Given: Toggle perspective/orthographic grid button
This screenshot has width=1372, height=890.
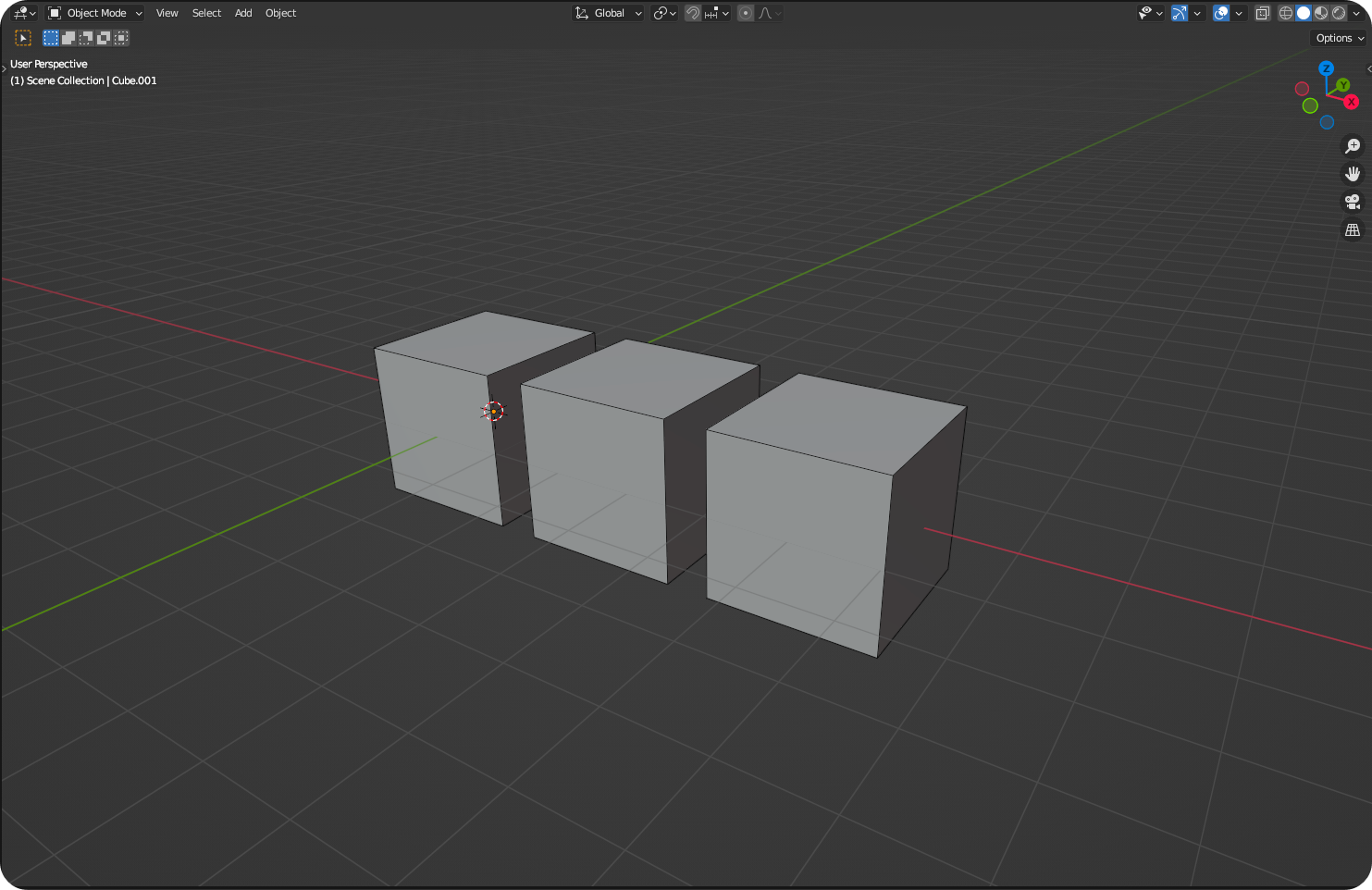Looking at the screenshot, I should [1353, 229].
